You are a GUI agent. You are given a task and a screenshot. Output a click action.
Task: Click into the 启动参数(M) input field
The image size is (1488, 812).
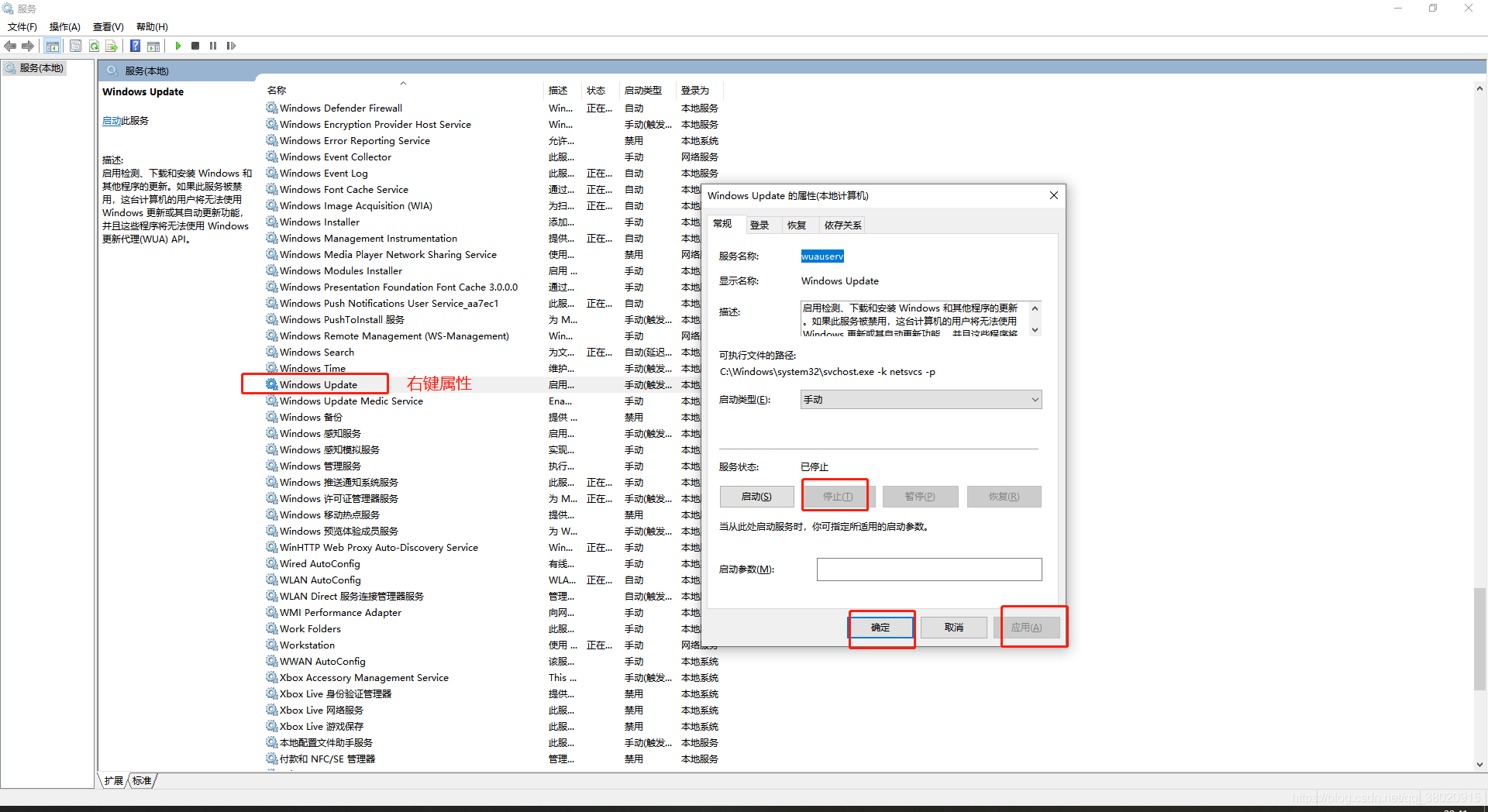pos(929,569)
